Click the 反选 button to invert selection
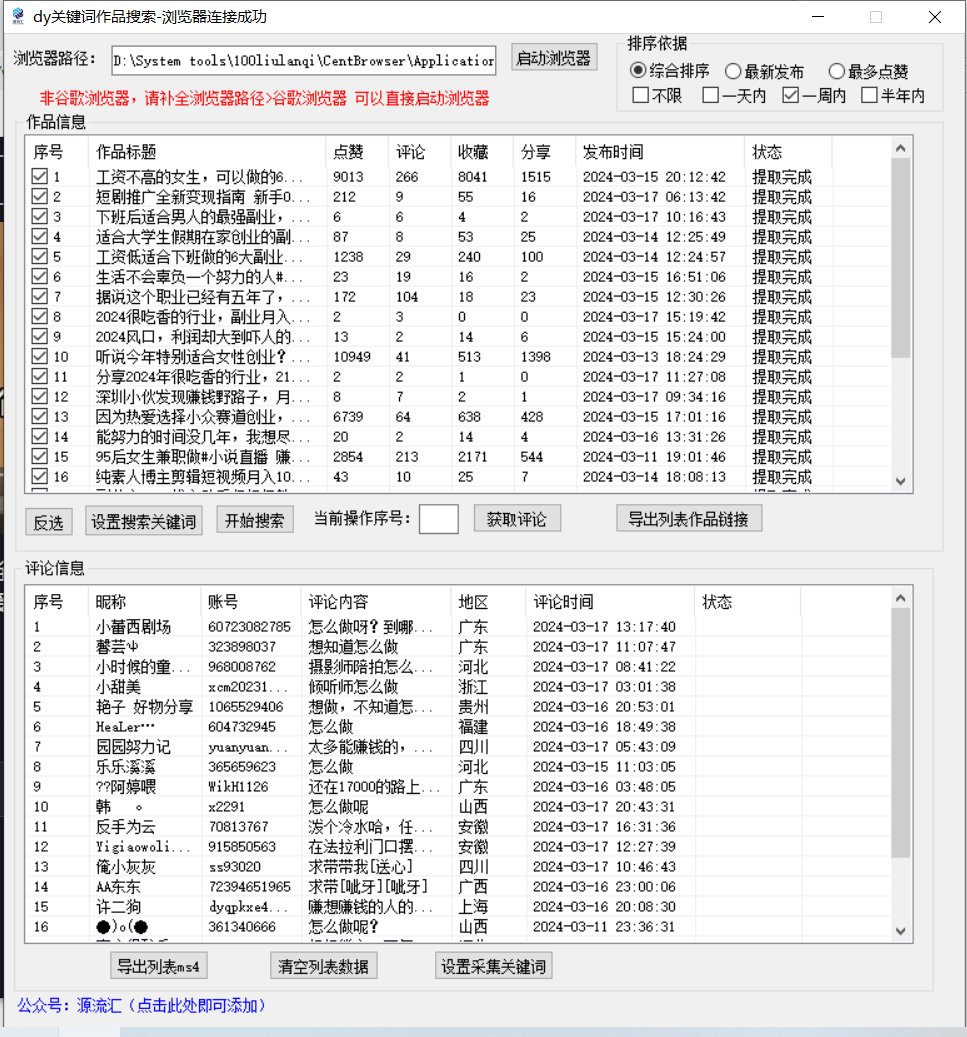 48,521
